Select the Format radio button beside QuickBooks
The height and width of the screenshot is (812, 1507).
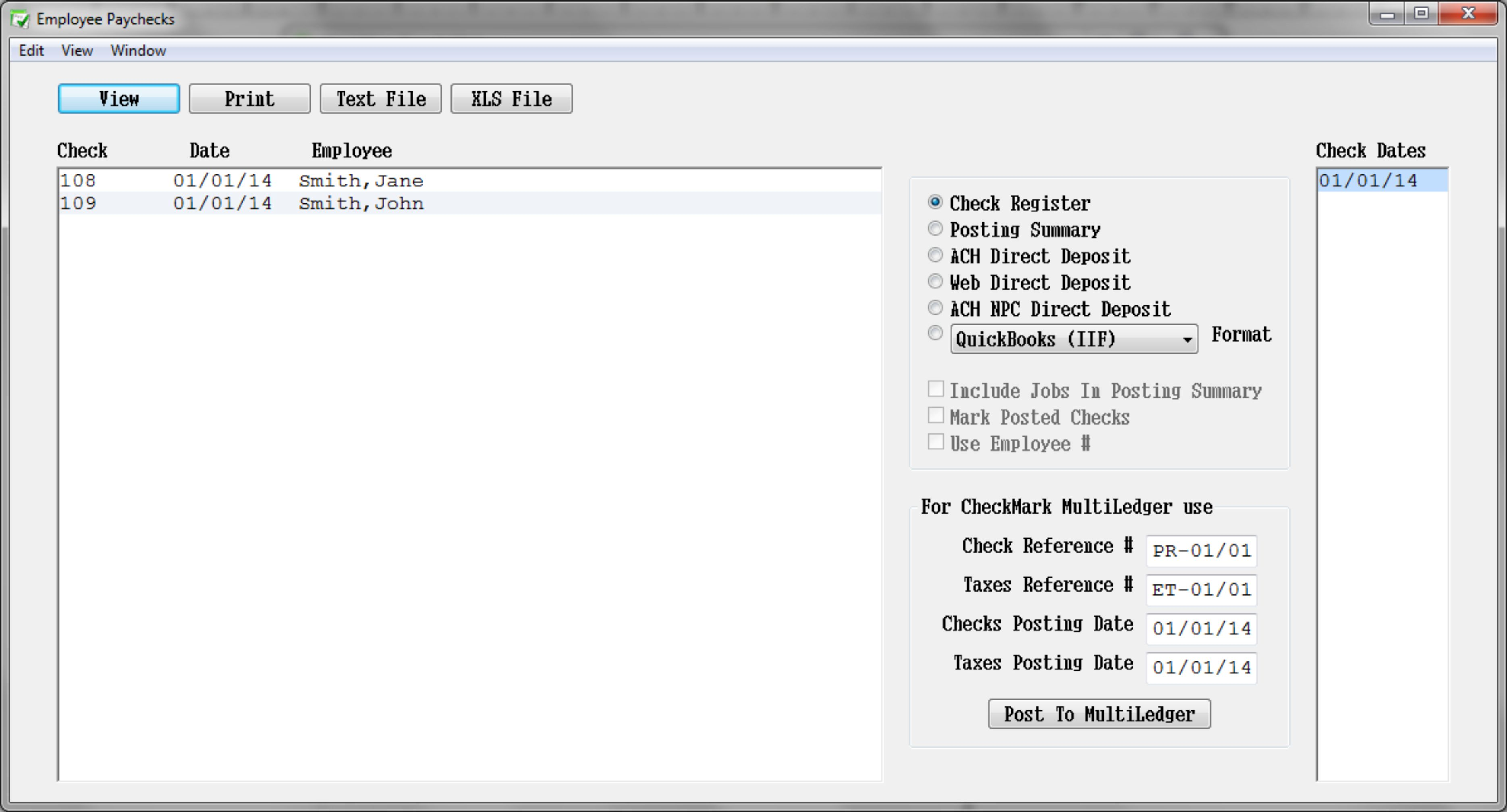935,333
